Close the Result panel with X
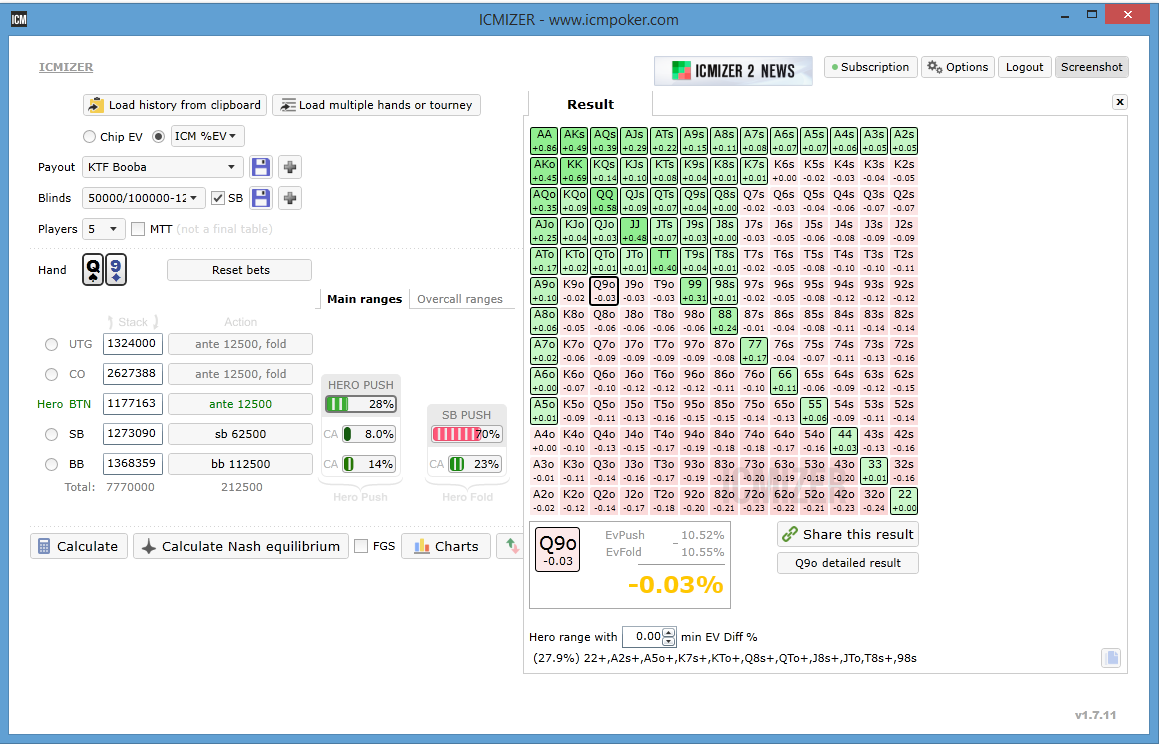Screen dimensions: 1159x744 pos(1120,103)
